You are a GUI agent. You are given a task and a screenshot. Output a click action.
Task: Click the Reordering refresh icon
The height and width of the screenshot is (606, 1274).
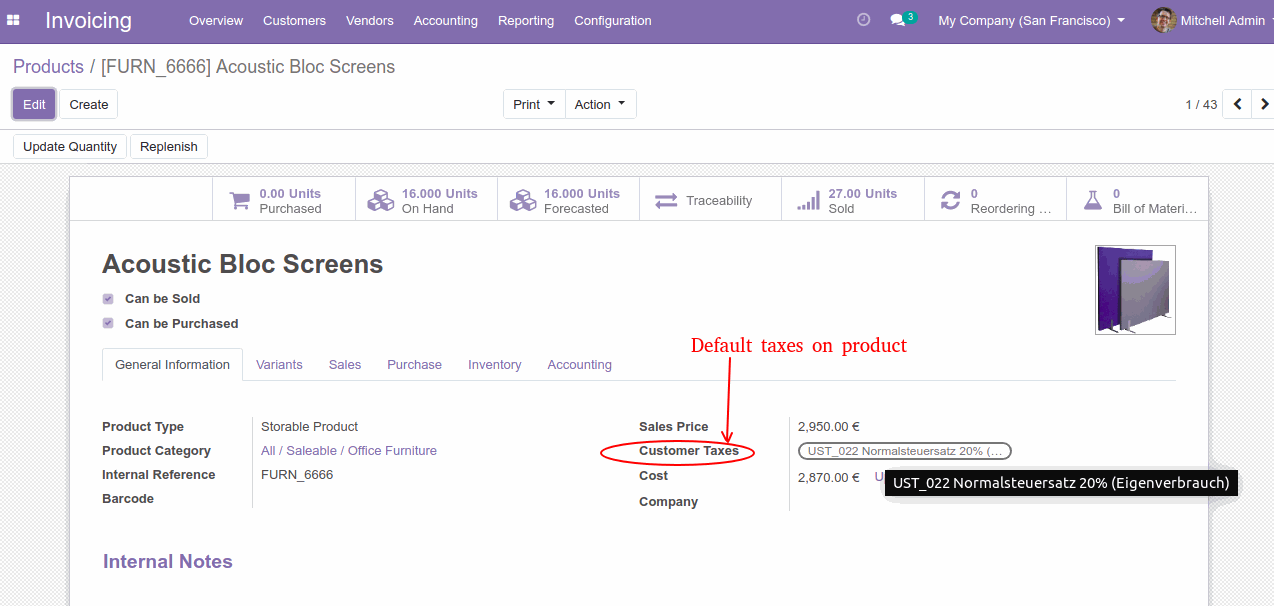click(950, 201)
